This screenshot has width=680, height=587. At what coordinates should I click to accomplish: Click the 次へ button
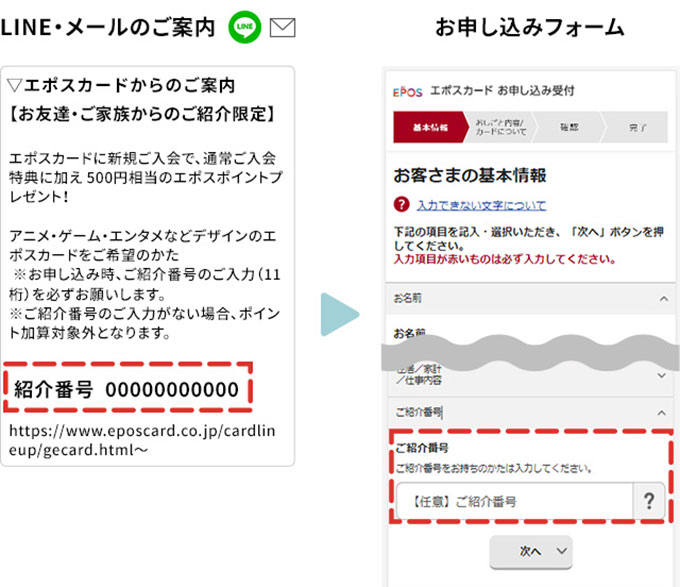click(531, 551)
